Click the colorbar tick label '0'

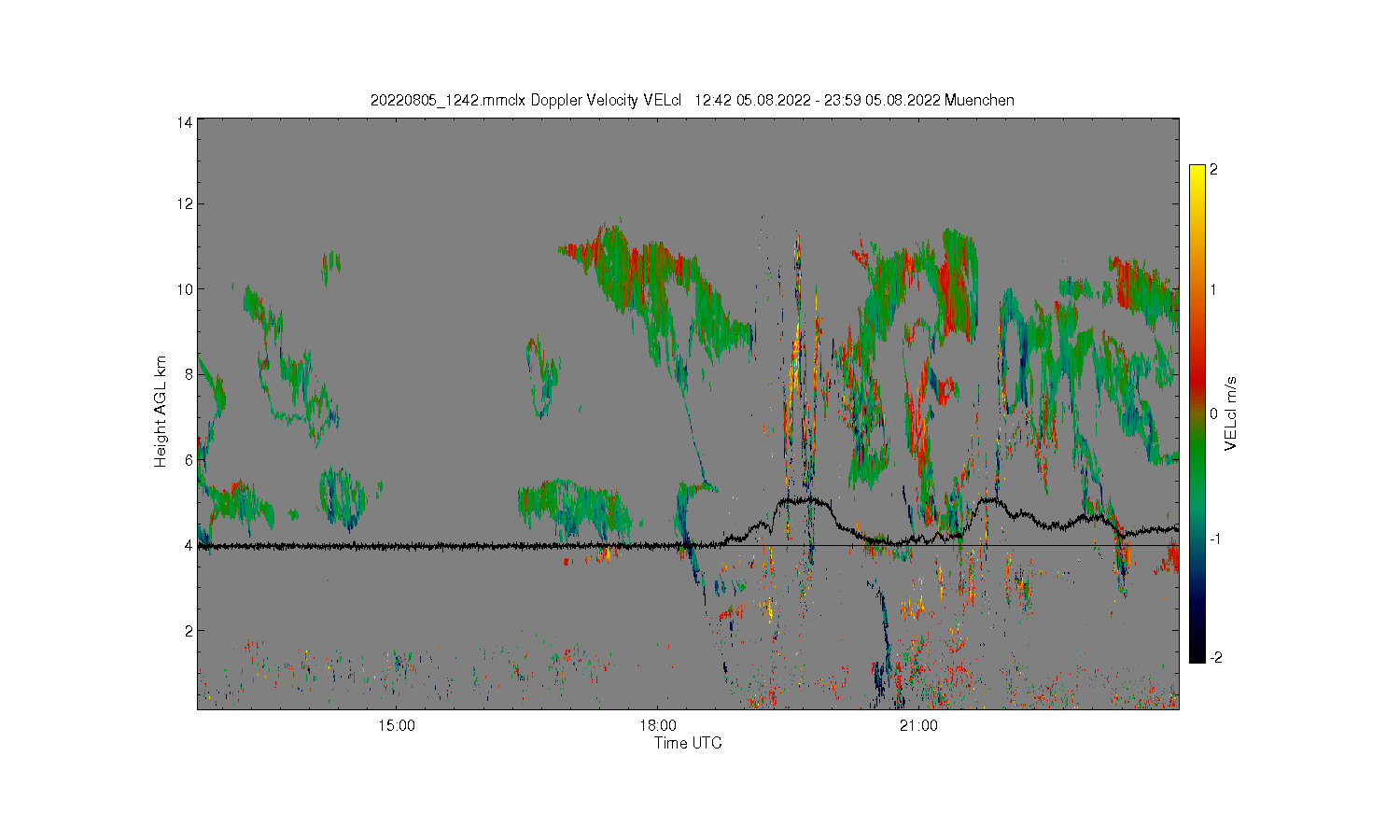coord(1214,413)
